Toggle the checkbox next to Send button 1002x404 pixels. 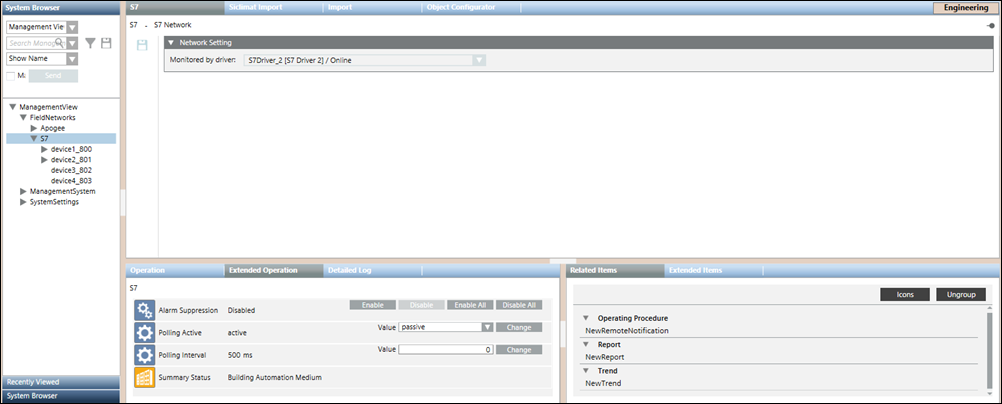(x=11, y=75)
